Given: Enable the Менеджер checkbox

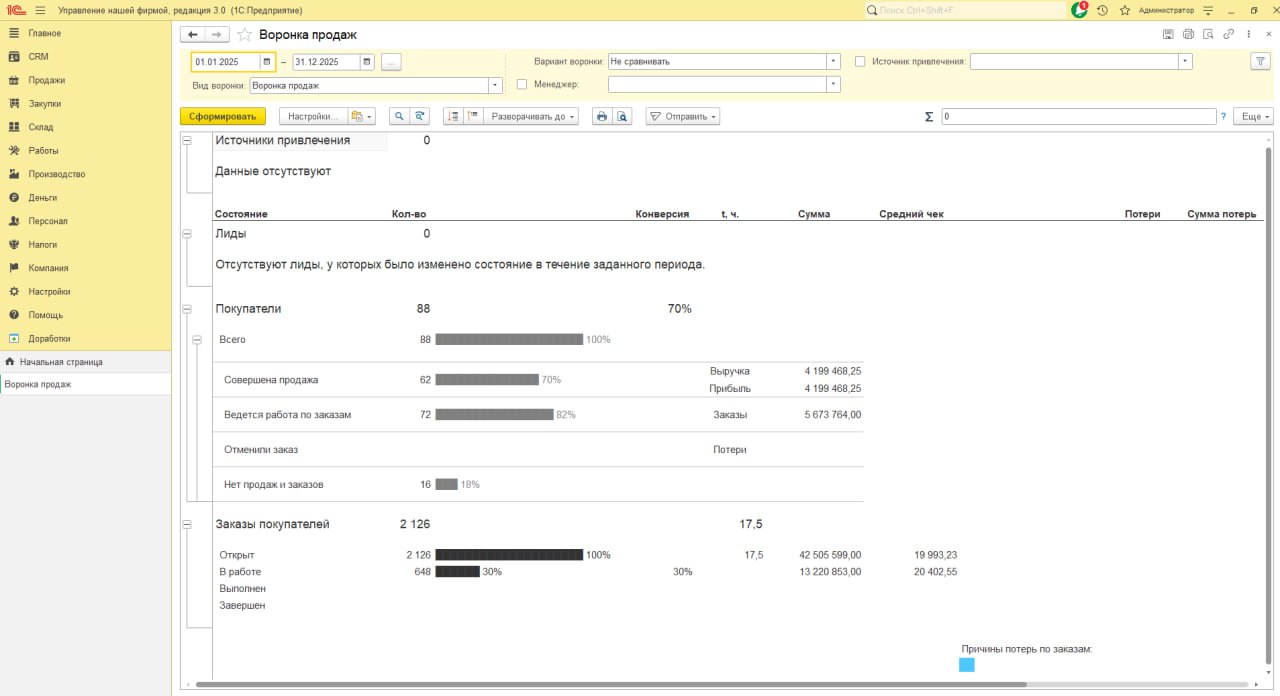Looking at the screenshot, I should 521,83.
